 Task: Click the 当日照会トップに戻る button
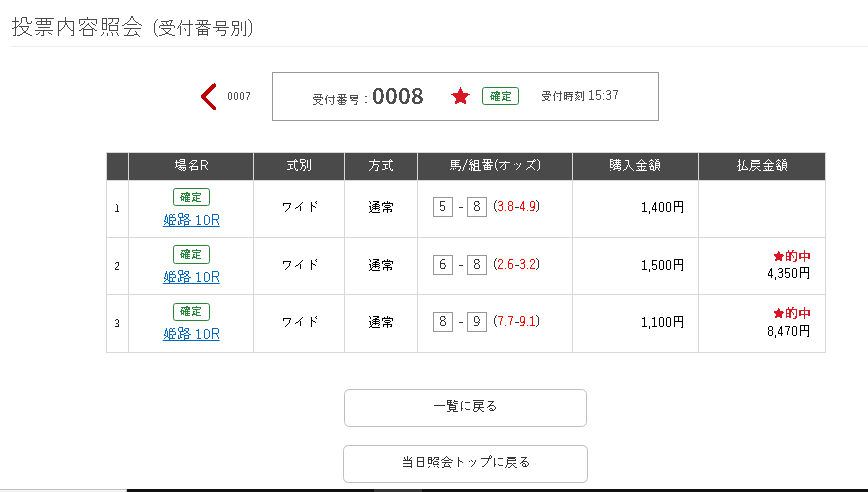[x=465, y=464]
